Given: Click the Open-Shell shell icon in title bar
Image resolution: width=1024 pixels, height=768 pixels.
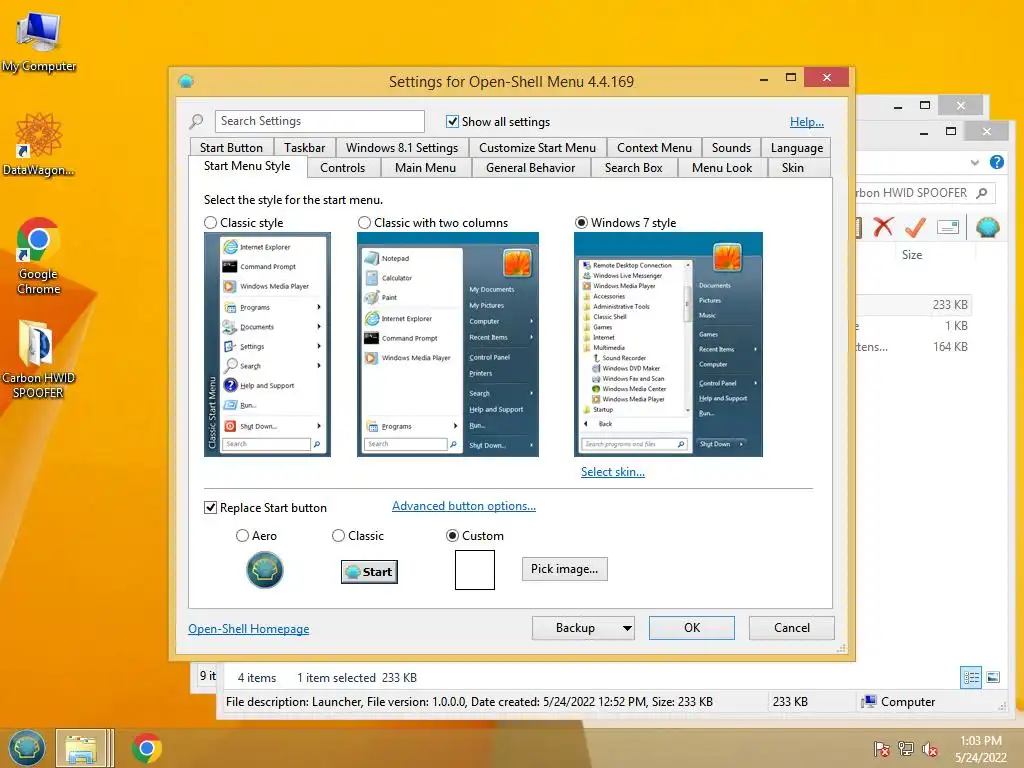Looking at the screenshot, I should 186,81.
